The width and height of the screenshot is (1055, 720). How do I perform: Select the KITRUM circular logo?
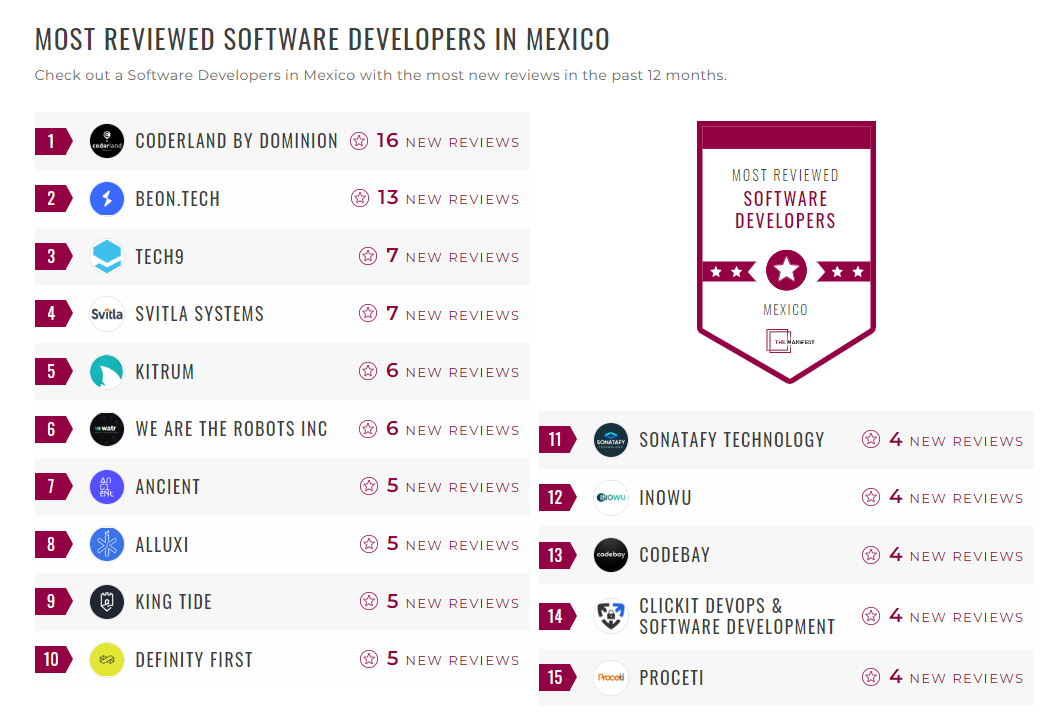tap(107, 371)
